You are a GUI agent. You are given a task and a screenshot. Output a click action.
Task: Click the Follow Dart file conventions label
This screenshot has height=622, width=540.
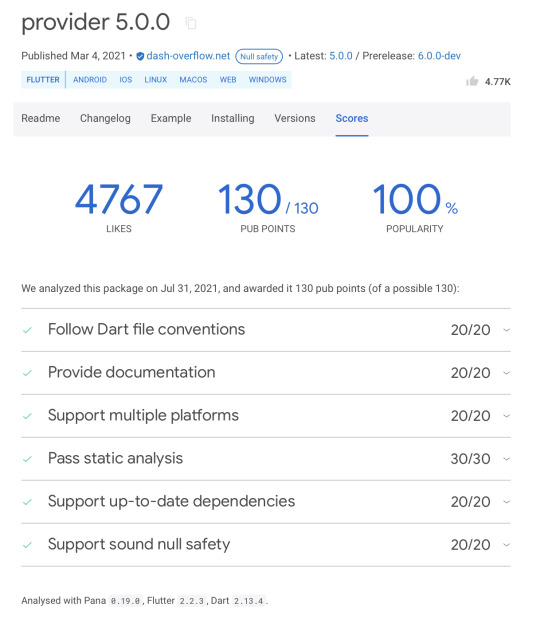pyautogui.click(x=146, y=329)
